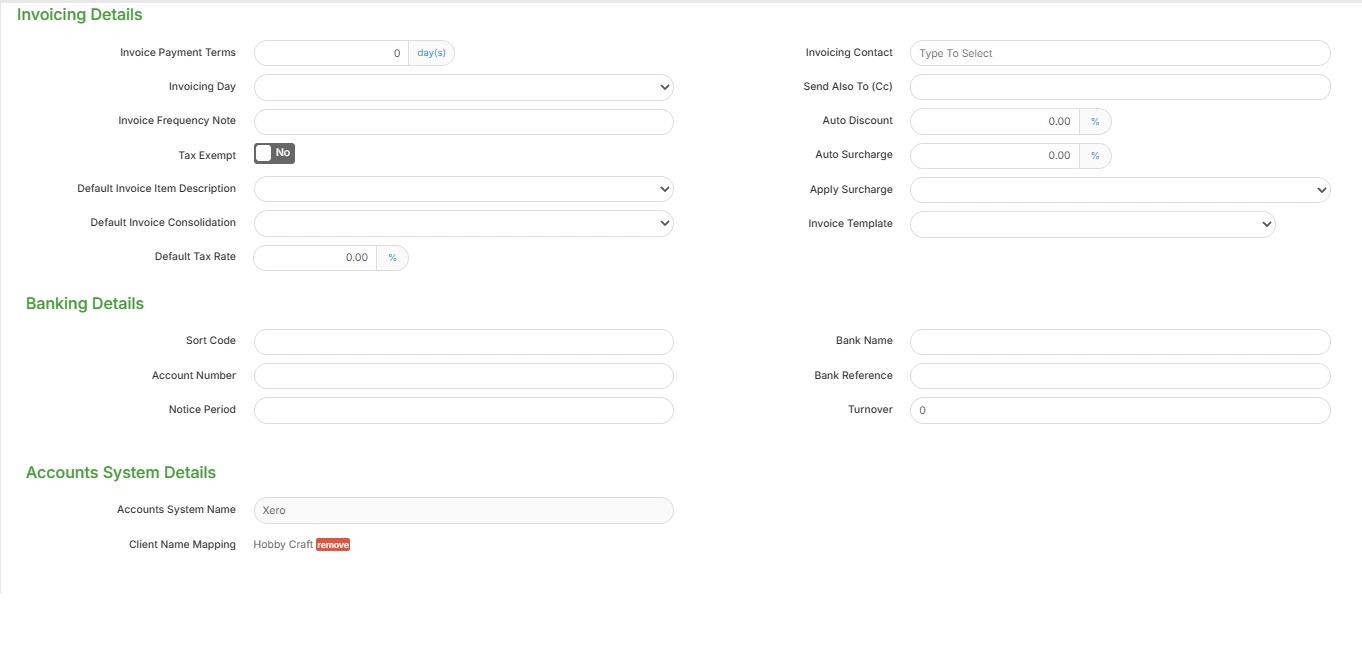Click the Invoice Payment Terms field

coord(331,53)
